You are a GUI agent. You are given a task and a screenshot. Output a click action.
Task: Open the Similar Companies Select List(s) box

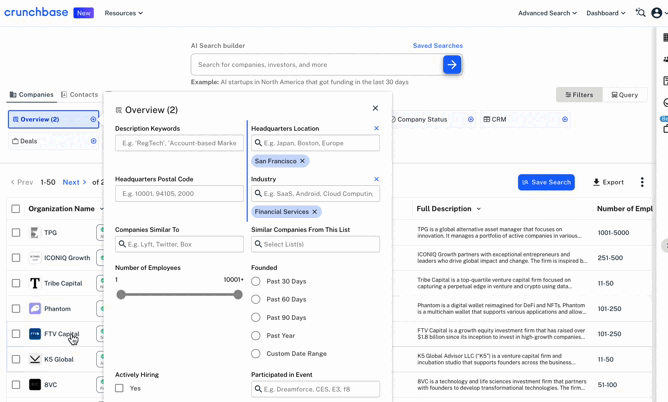(x=315, y=244)
